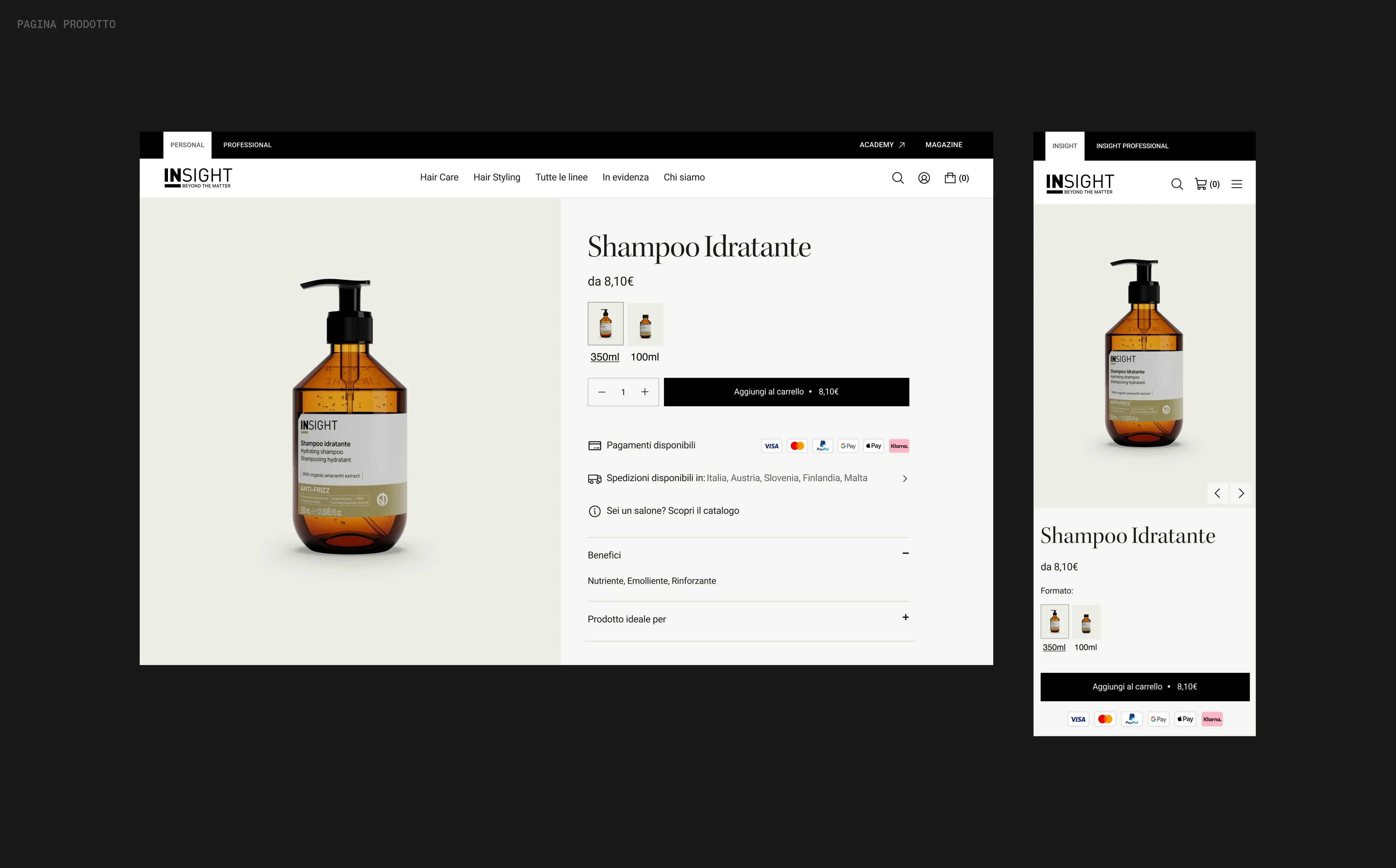Select Apple Pay icon in desktop view
This screenshot has width=1396, height=868.
click(874, 446)
